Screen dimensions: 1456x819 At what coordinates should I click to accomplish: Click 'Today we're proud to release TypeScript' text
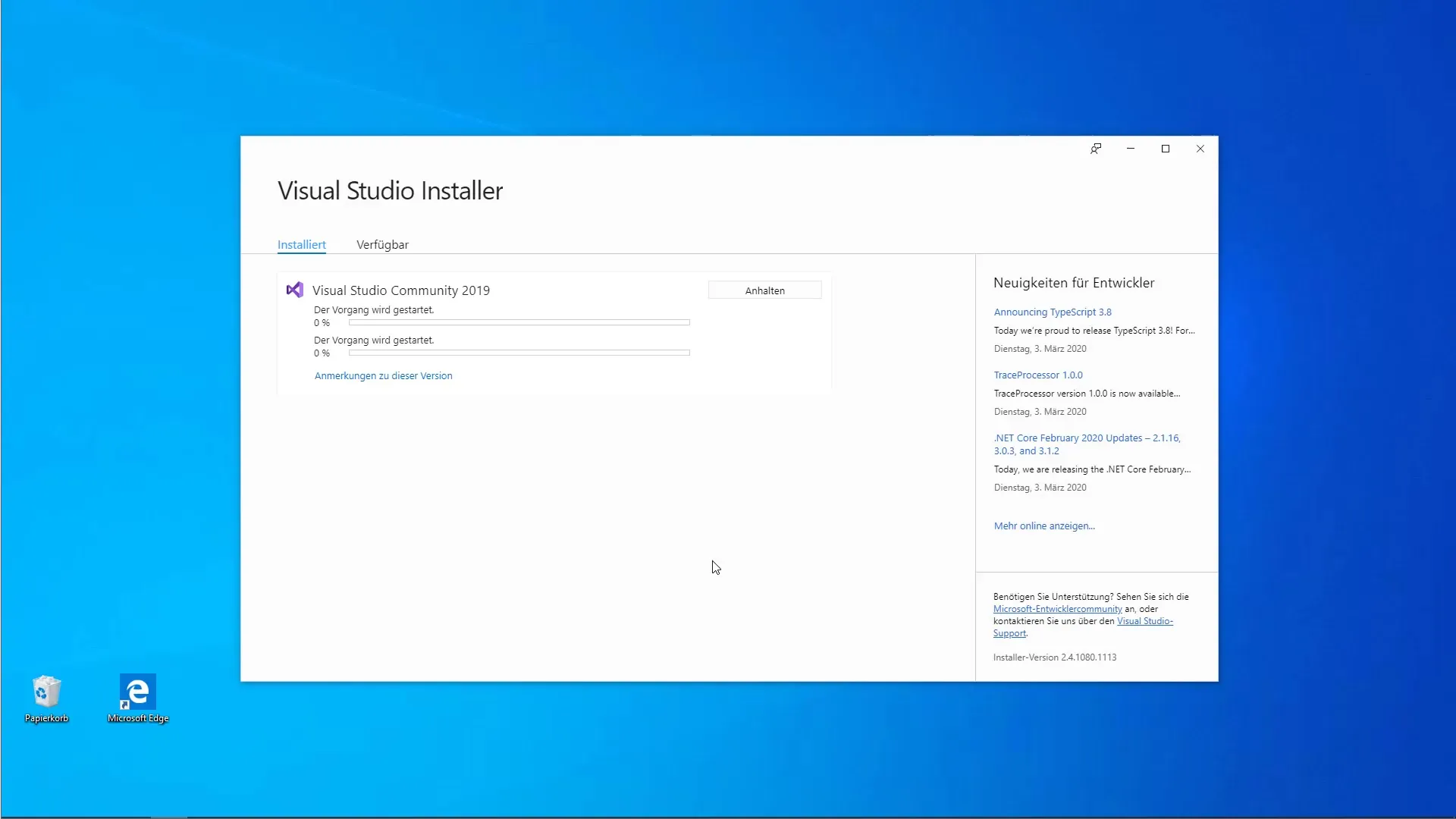1094,331
